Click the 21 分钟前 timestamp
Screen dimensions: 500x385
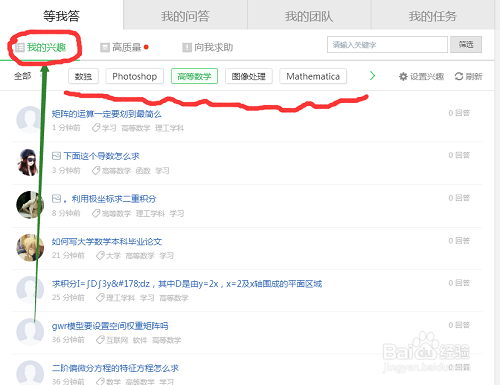68,256
